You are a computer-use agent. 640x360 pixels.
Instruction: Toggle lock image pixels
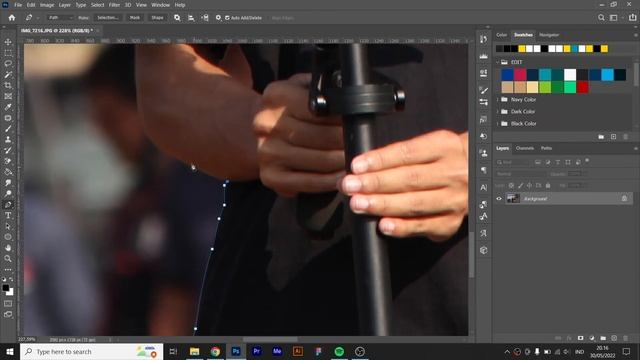click(x=520, y=185)
